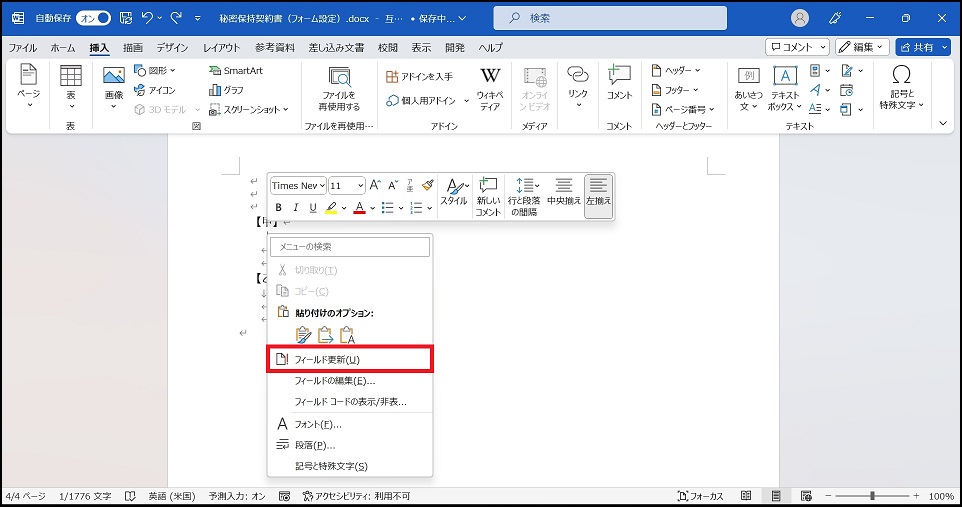Open 記号と特殊文字 in ribbon
This screenshot has height=507, width=962.
tap(901, 87)
